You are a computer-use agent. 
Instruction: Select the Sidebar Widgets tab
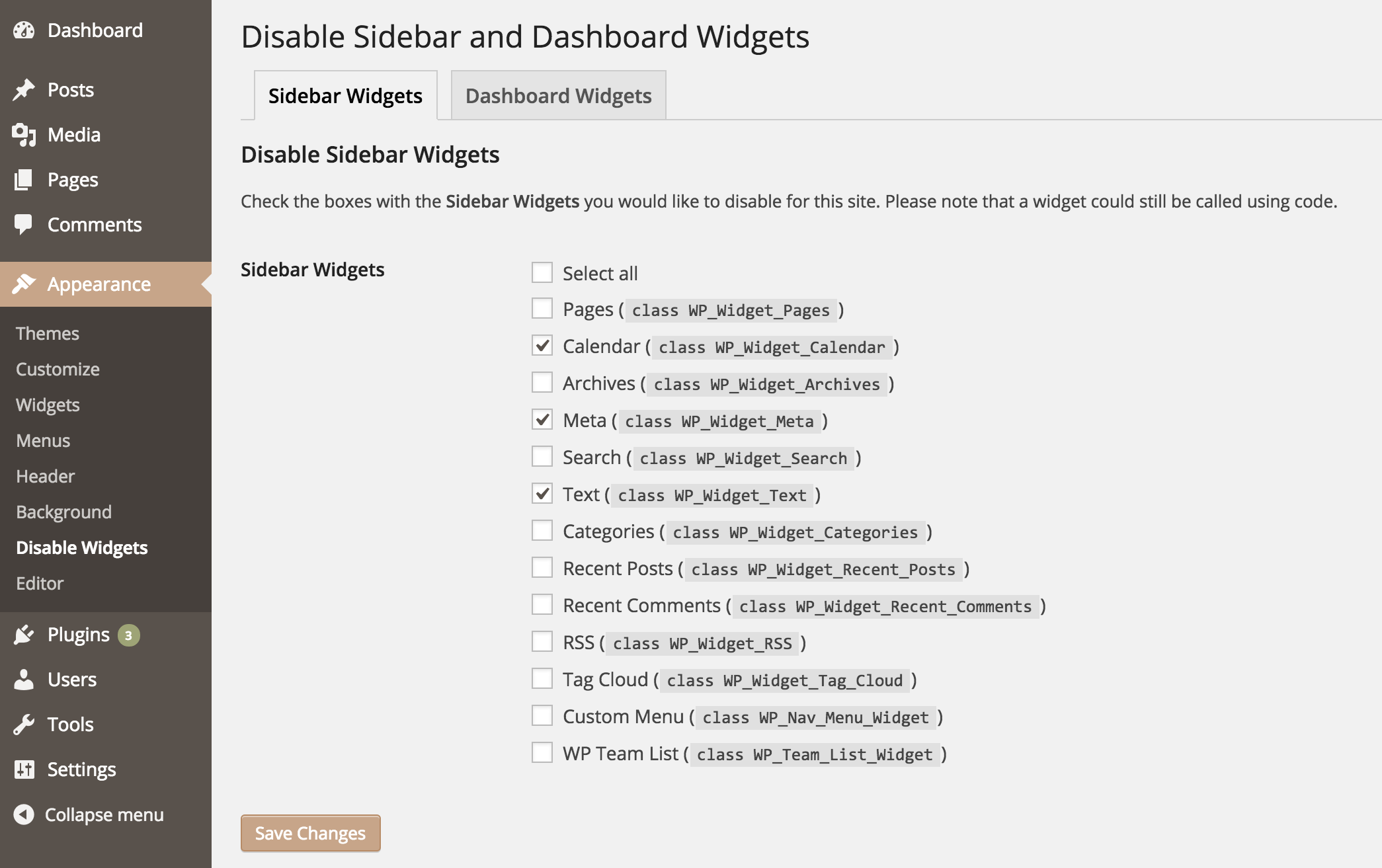(345, 96)
